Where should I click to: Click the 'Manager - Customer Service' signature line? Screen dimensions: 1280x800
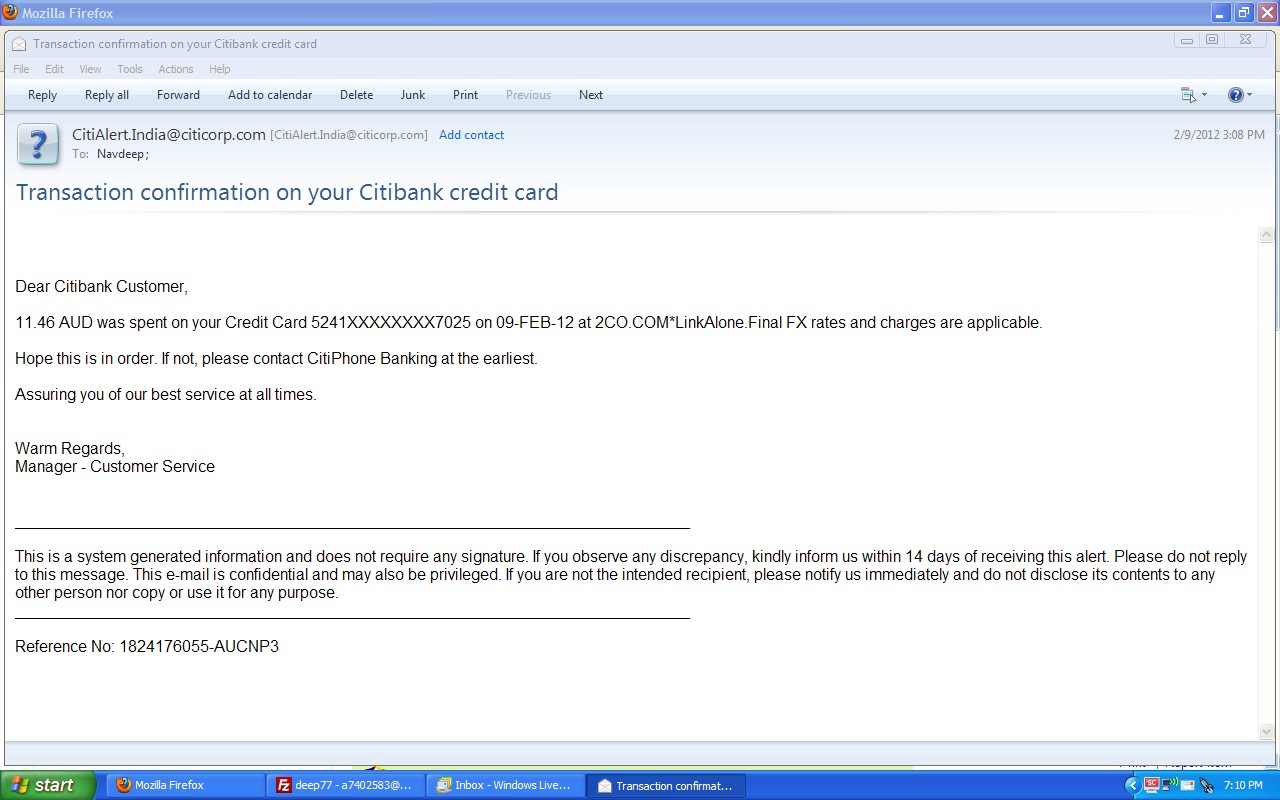point(115,467)
